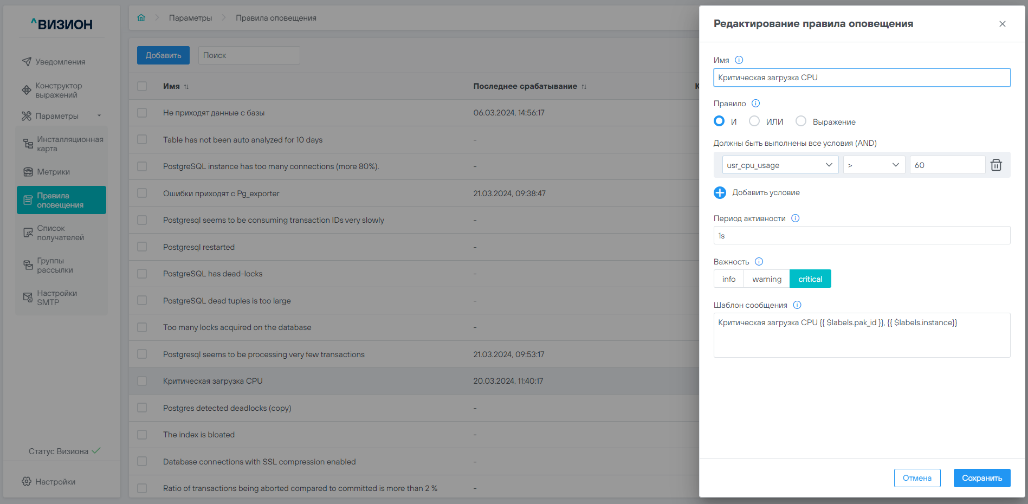Click the Отмена button

[x=917, y=478]
